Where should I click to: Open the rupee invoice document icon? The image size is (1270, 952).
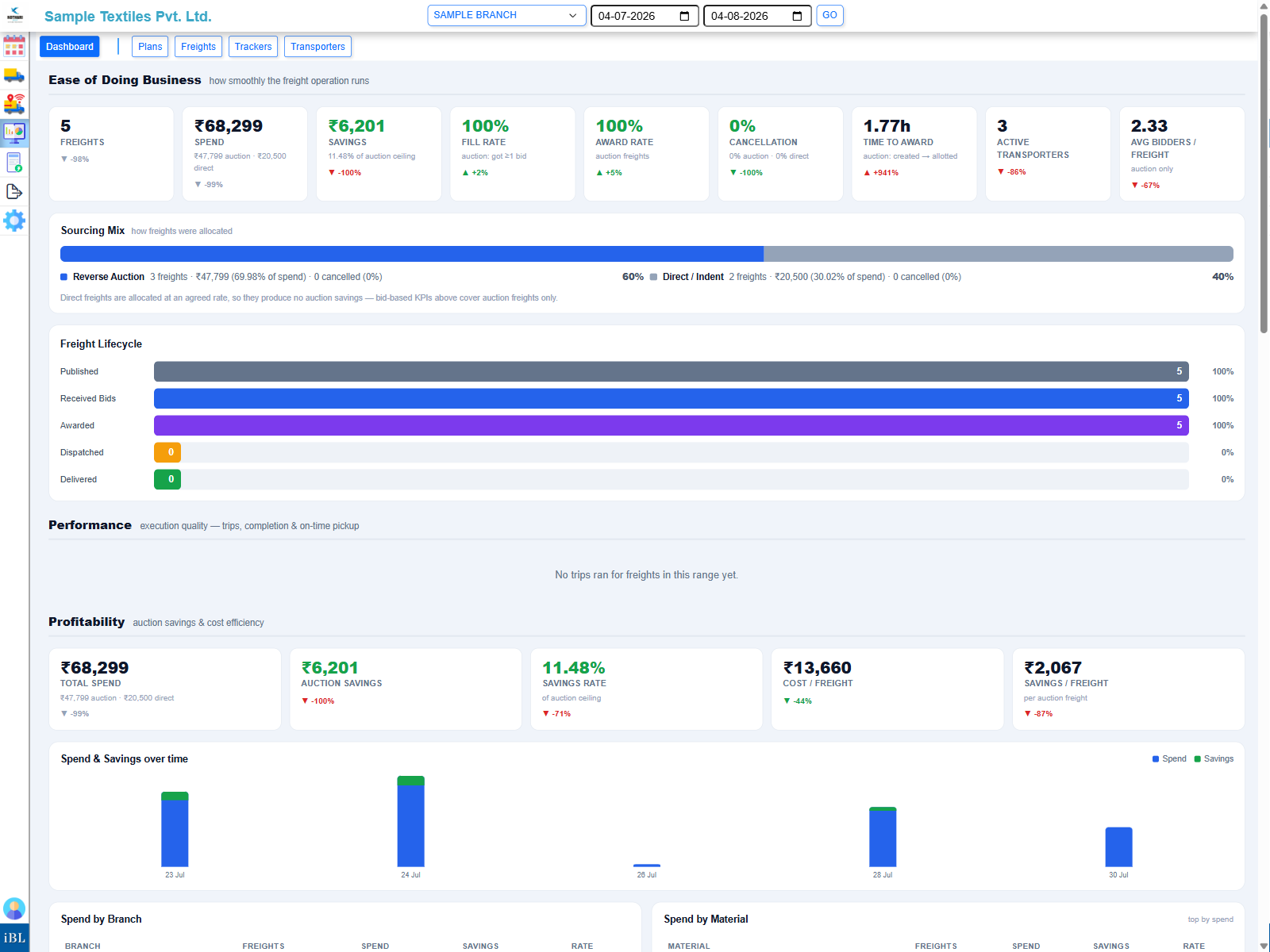pyautogui.click(x=14, y=163)
